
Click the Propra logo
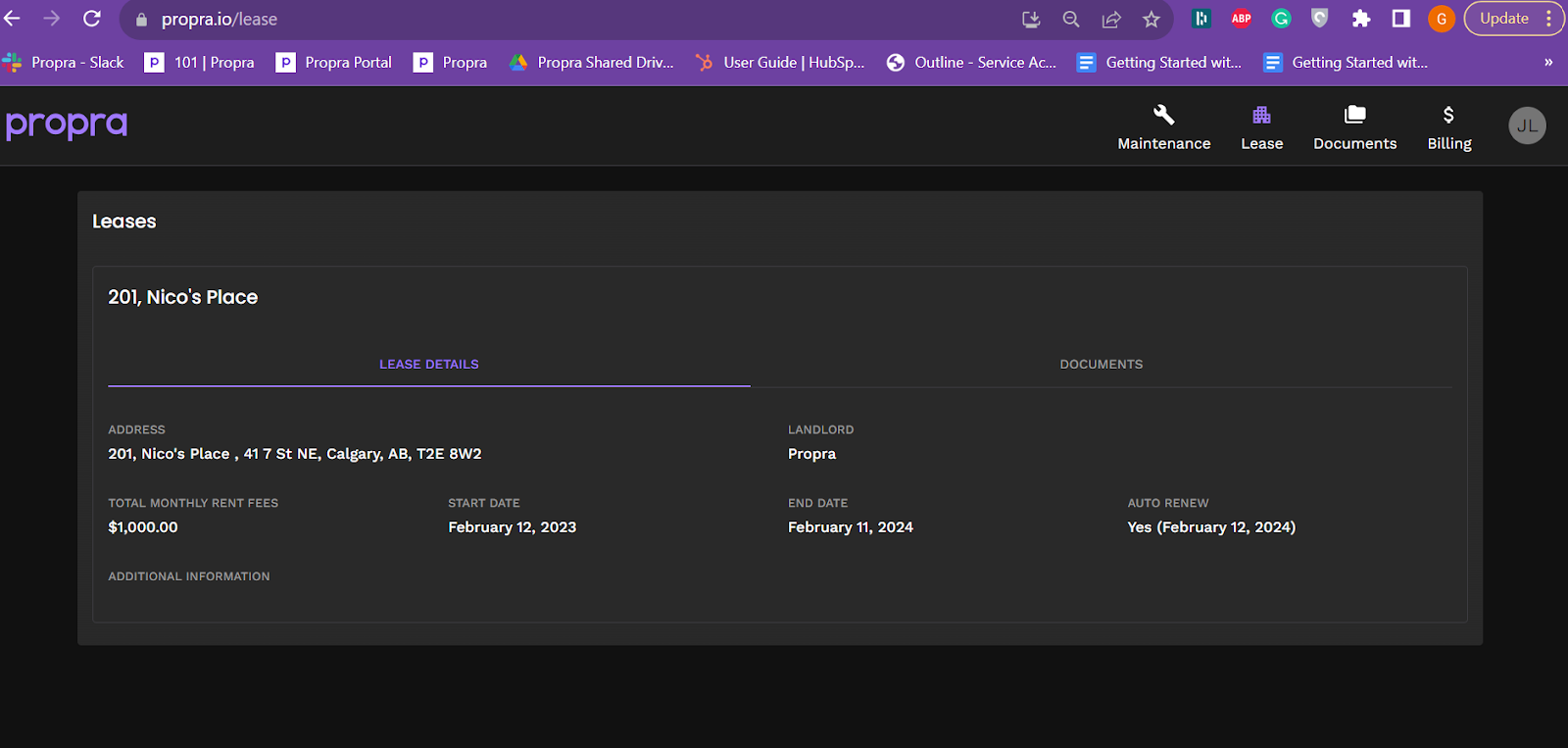[67, 125]
